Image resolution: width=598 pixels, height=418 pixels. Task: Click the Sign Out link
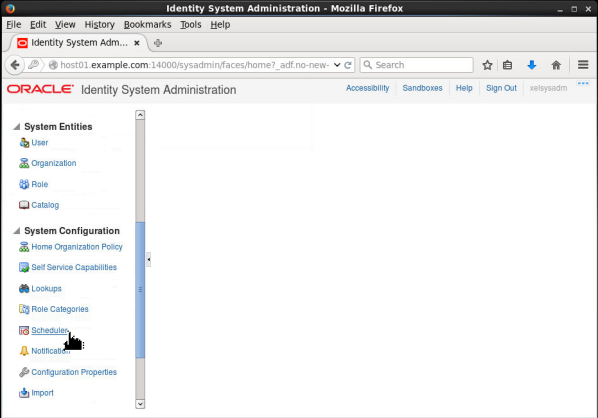point(501,88)
